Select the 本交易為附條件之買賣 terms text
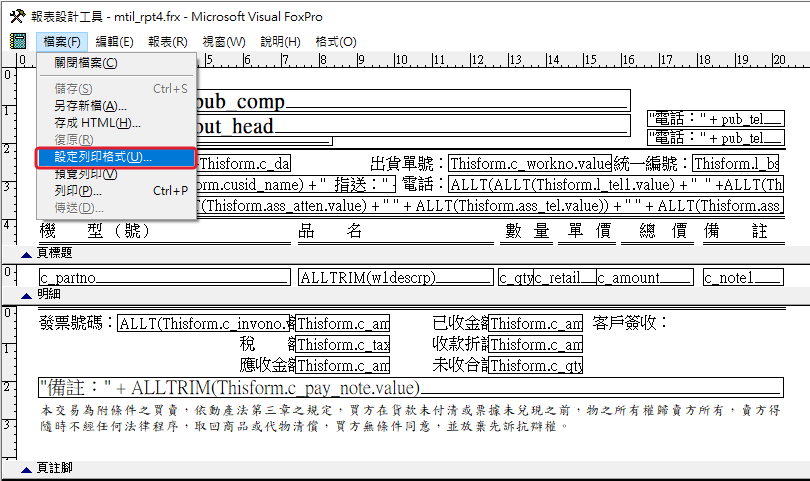Image resolution: width=810 pixels, height=481 pixels. [410, 418]
